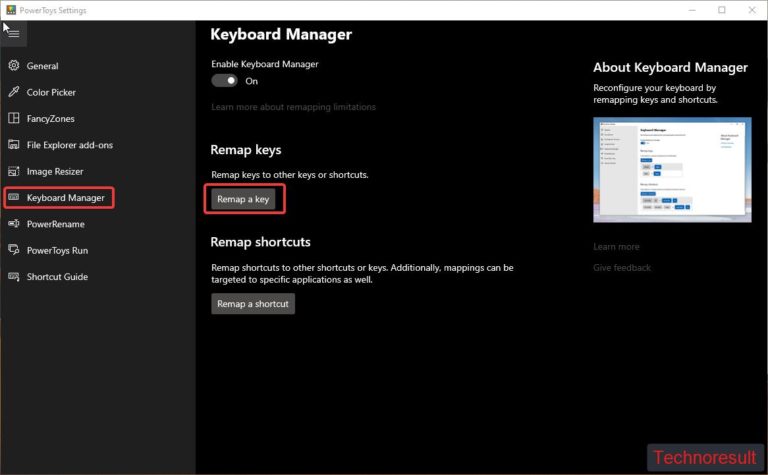Click the Image Resizer icon
768x475 pixels.
[14, 171]
